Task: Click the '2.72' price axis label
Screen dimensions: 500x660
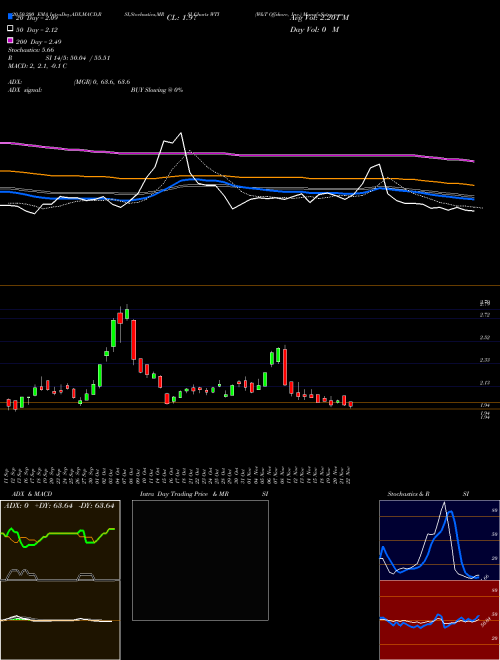Action: pyautogui.click(x=485, y=315)
